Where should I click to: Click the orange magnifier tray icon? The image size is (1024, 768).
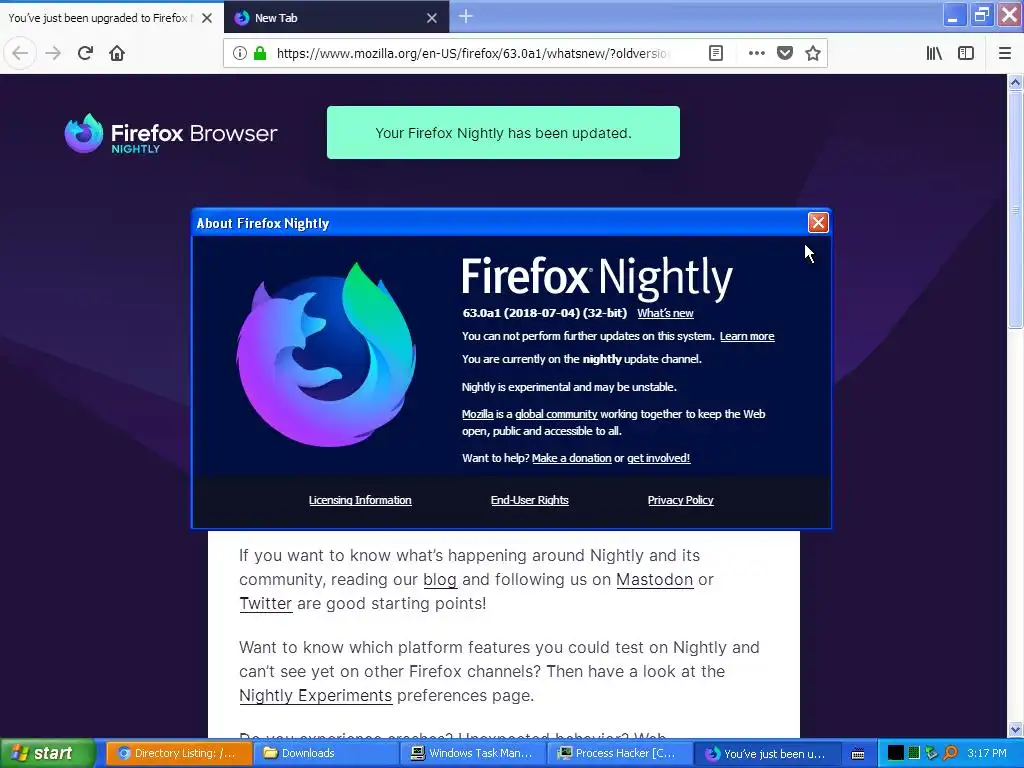[950, 753]
